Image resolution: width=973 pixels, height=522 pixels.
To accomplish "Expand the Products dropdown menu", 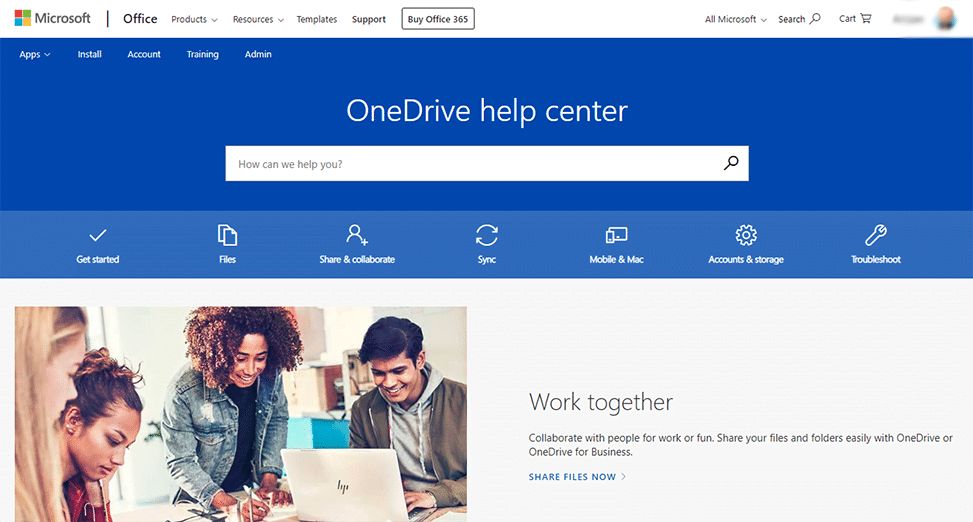I will click(x=194, y=19).
